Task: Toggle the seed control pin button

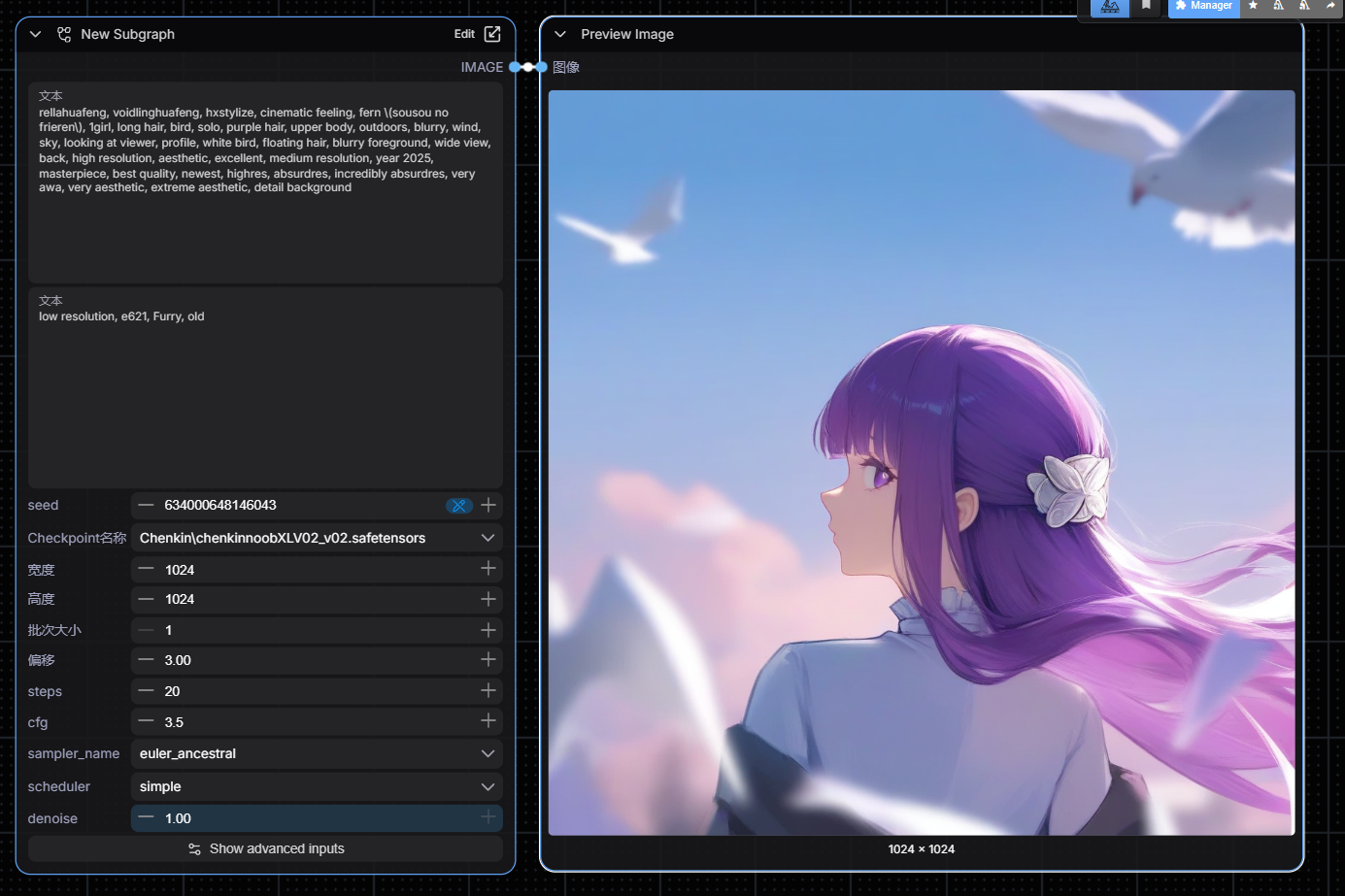Action: click(x=458, y=506)
